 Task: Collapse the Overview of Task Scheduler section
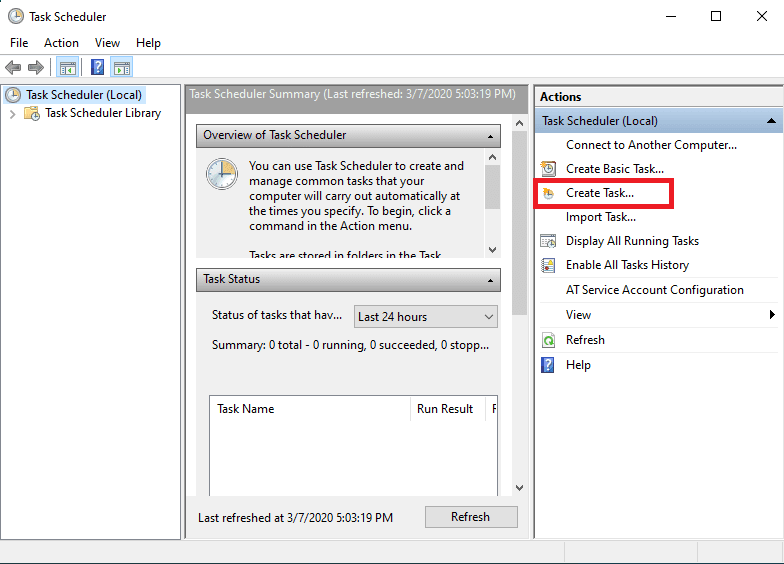(x=491, y=135)
